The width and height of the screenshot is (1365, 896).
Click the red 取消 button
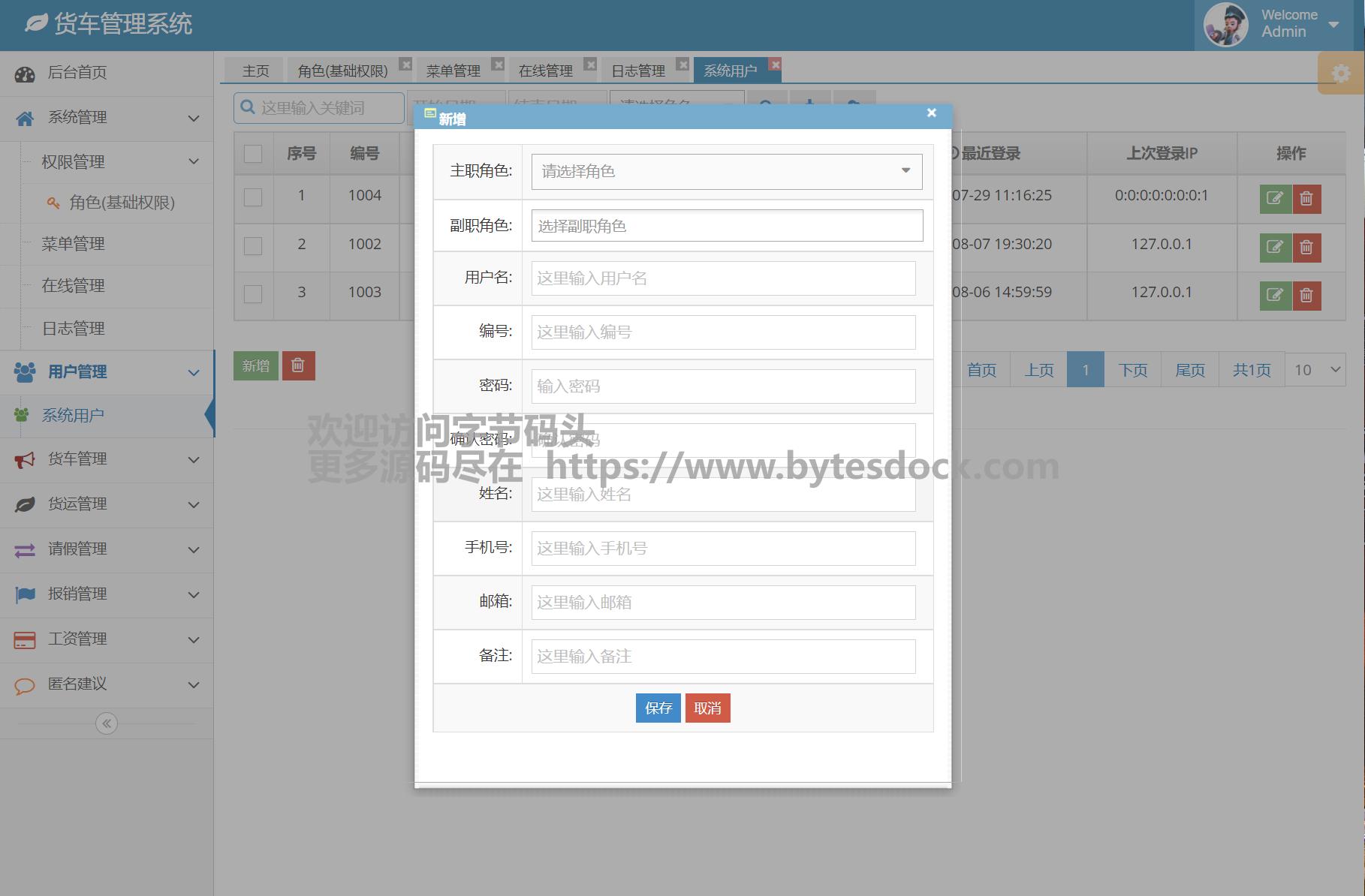coord(707,708)
